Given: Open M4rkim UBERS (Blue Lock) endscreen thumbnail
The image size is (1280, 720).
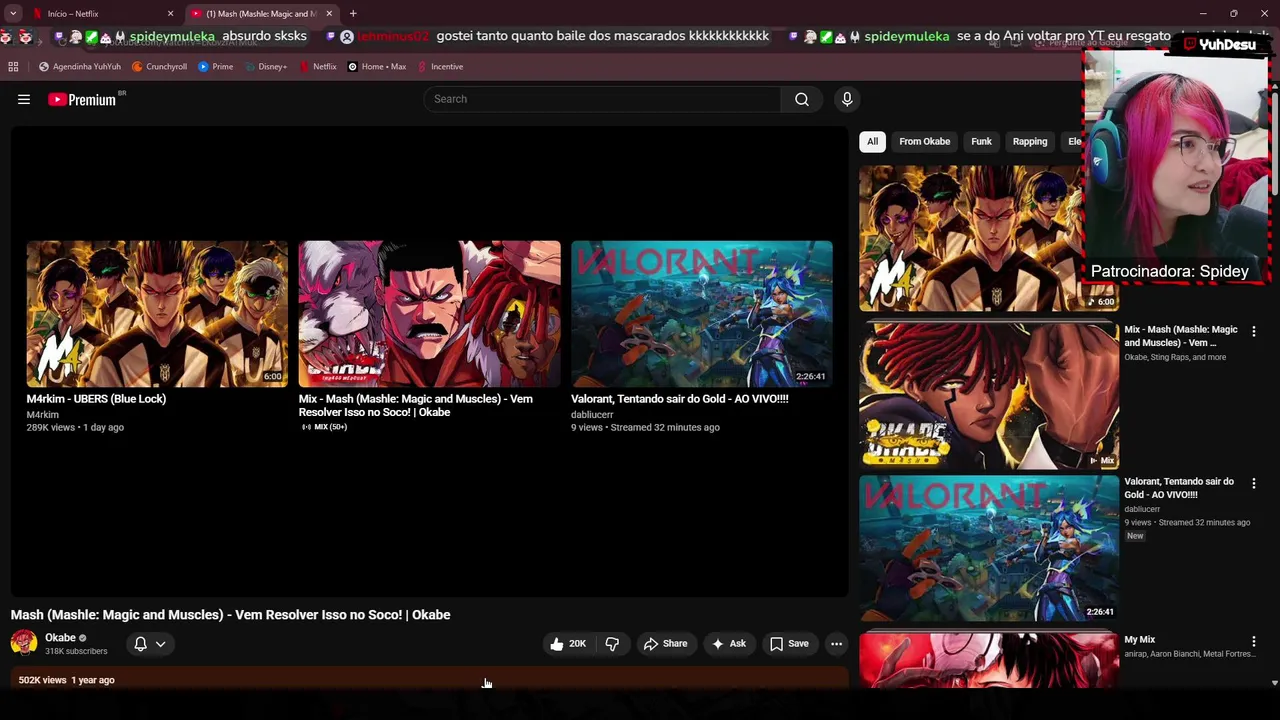Looking at the screenshot, I should click(157, 314).
